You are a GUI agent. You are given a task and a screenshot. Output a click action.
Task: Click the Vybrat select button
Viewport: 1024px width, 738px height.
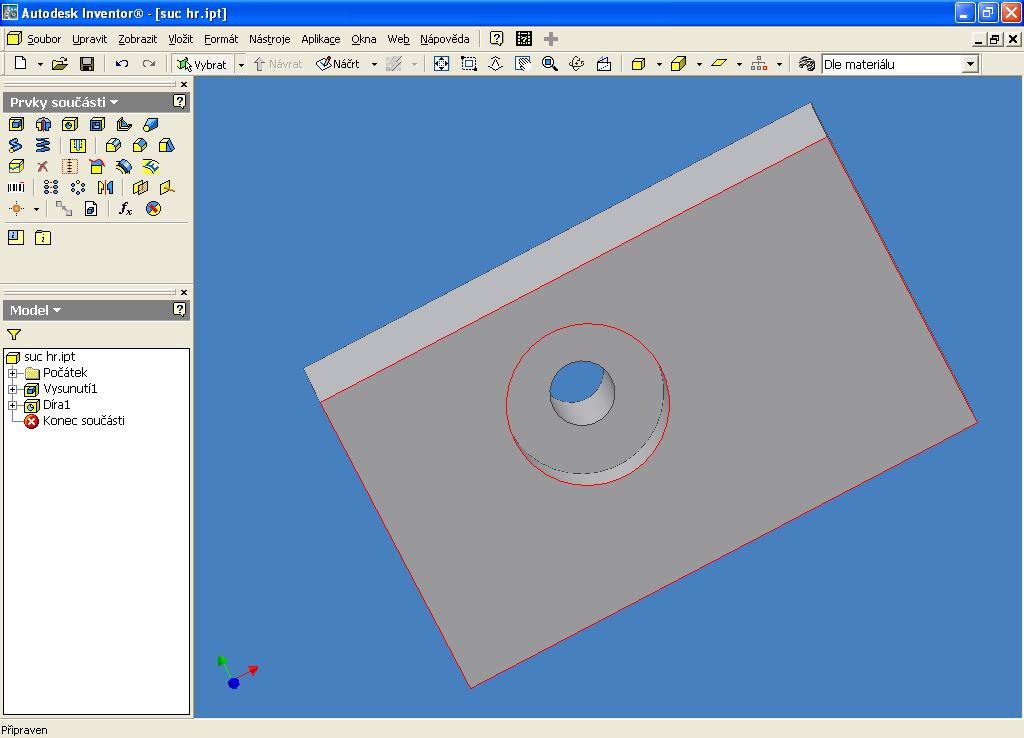click(202, 64)
